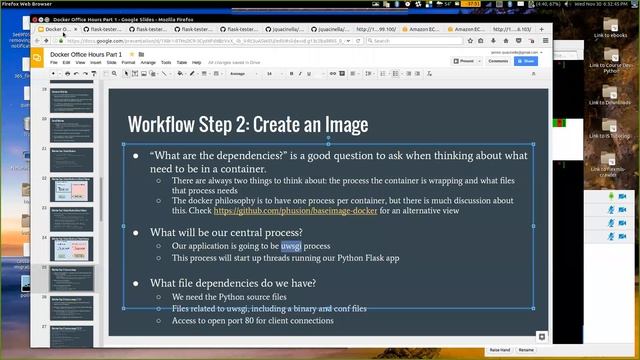
Task: Open a new Firefox tab
Action: [x=542, y=29]
